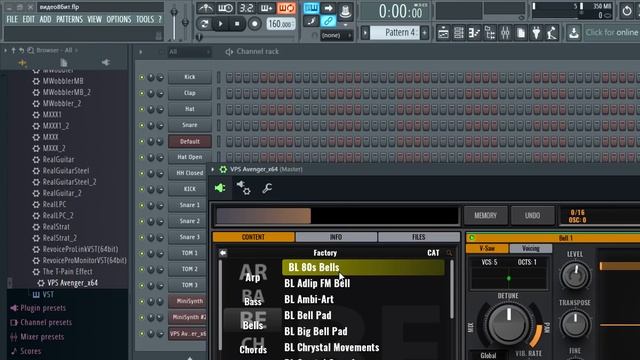Select the Default channel button
The width and height of the screenshot is (640, 360).
click(x=190, y=141)
